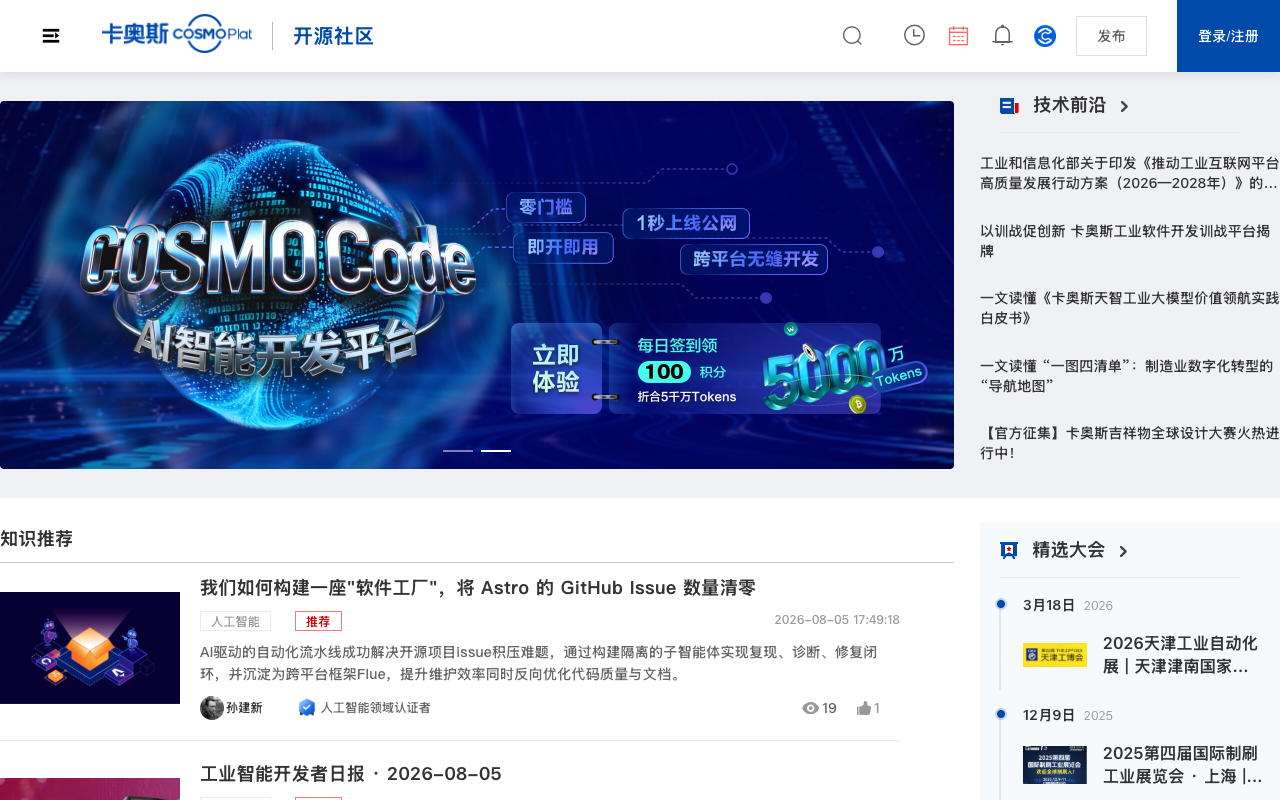Open the 2026天津工业自动化展 event
The image size is (1280, 800).
pyautogui.click(x=1180, y=655)
